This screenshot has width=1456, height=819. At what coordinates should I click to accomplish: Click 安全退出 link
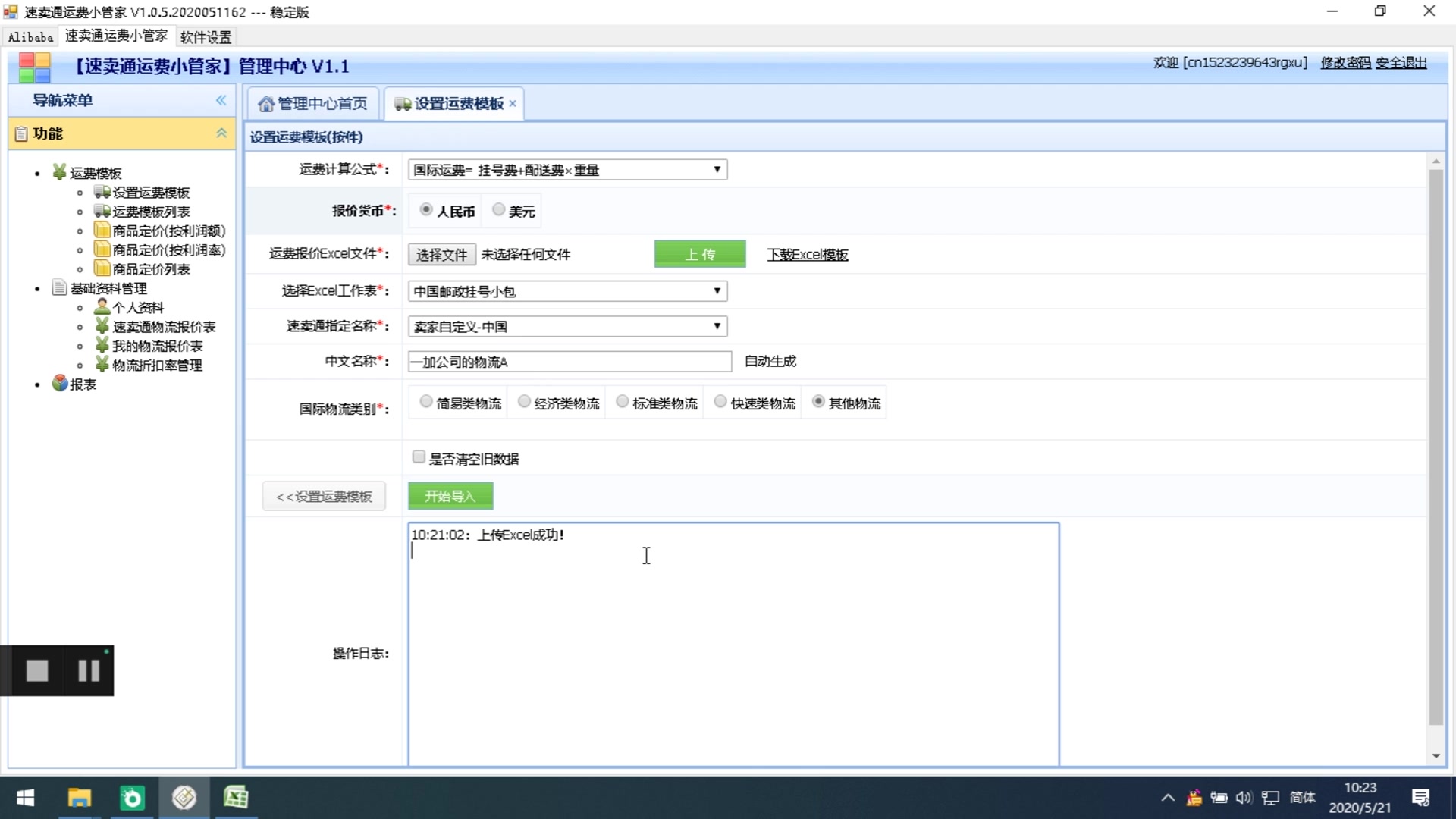tap(1401, 62)
